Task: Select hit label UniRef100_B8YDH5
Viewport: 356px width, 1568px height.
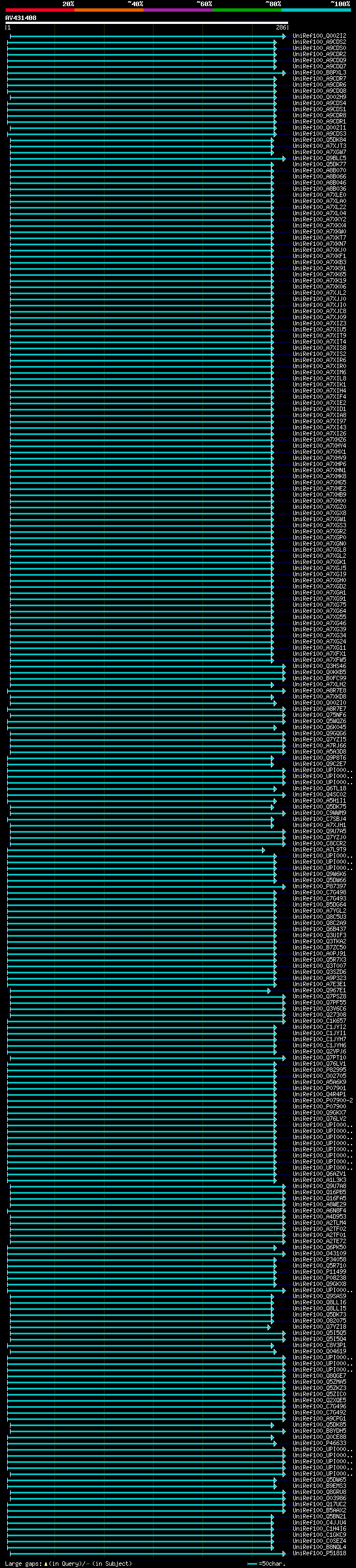Action: 319,1431
